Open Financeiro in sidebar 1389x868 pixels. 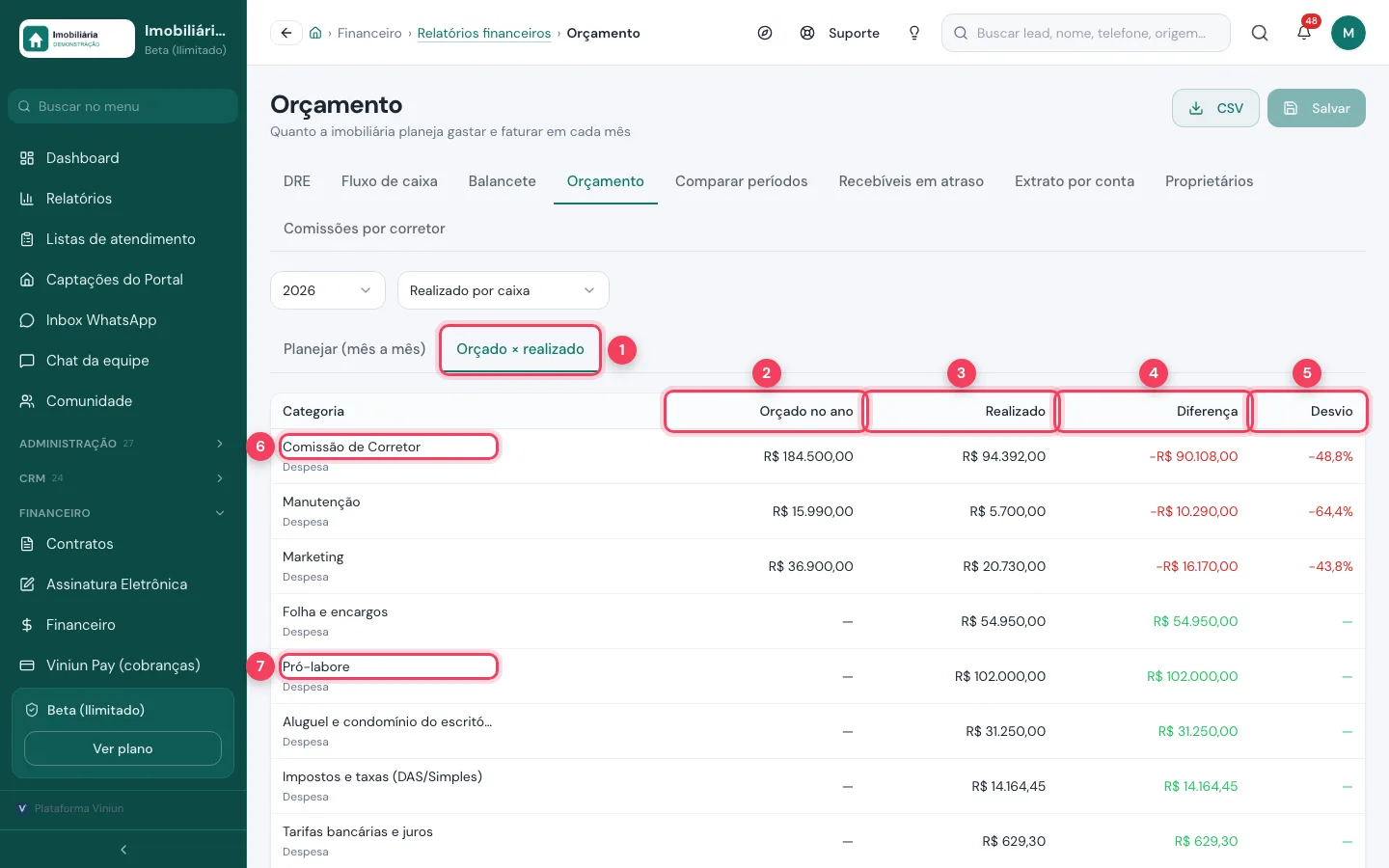click(x=123, y=625)
